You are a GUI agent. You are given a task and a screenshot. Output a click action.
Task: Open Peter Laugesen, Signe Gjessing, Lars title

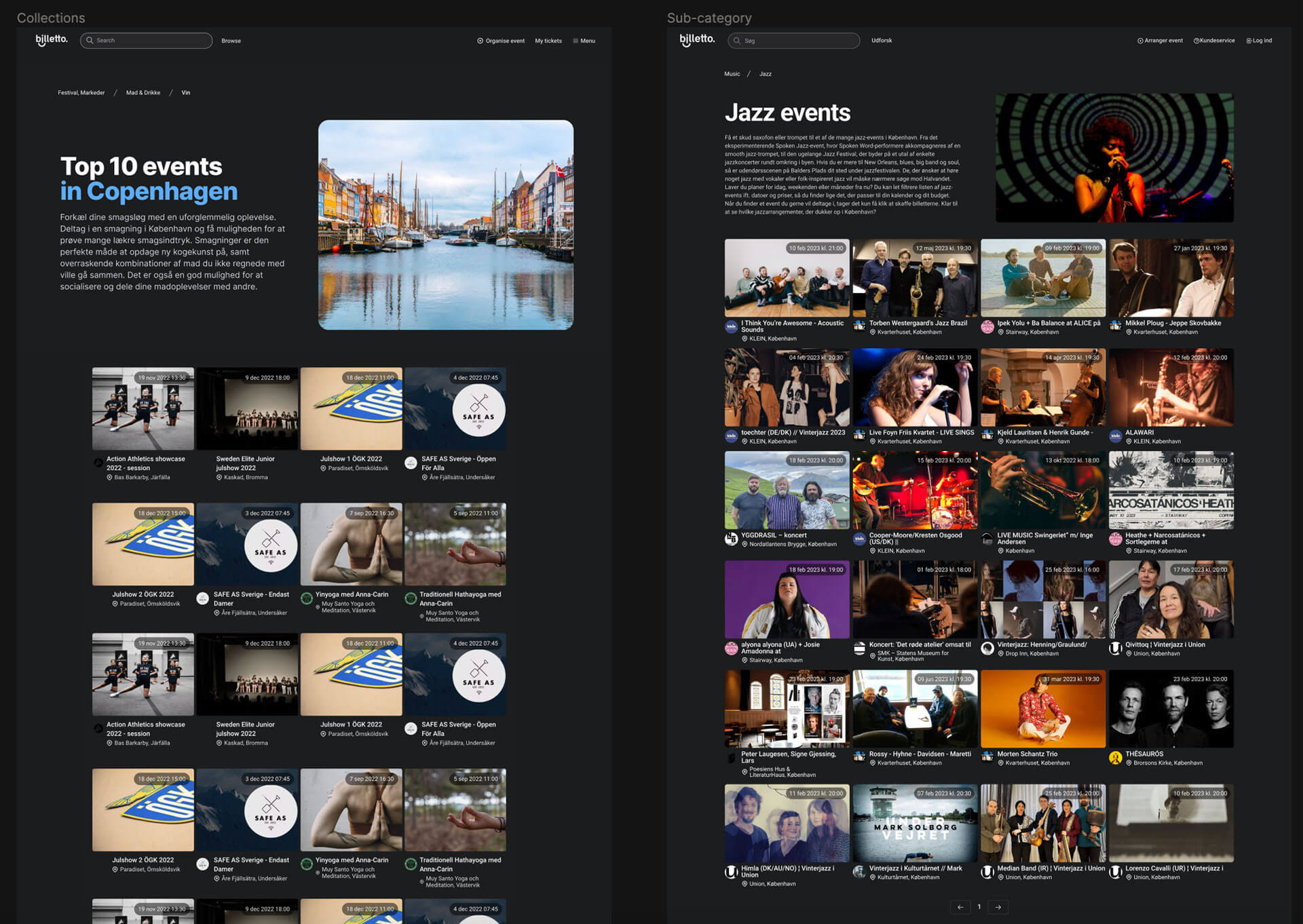coord(789,757)
